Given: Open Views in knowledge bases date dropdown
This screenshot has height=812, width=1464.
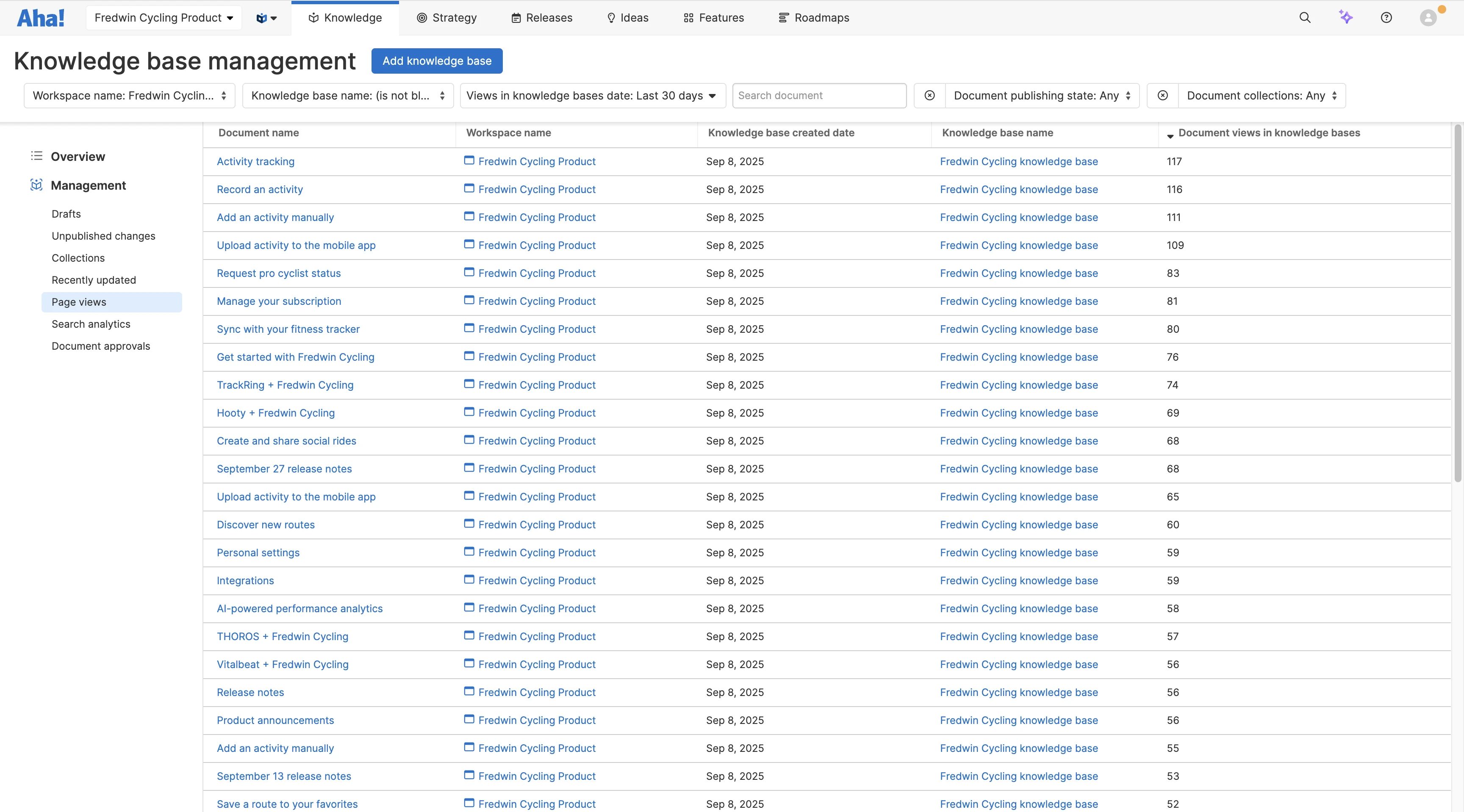Looking at the screenshot, I should pyautogui.click(x=592, y=95).
